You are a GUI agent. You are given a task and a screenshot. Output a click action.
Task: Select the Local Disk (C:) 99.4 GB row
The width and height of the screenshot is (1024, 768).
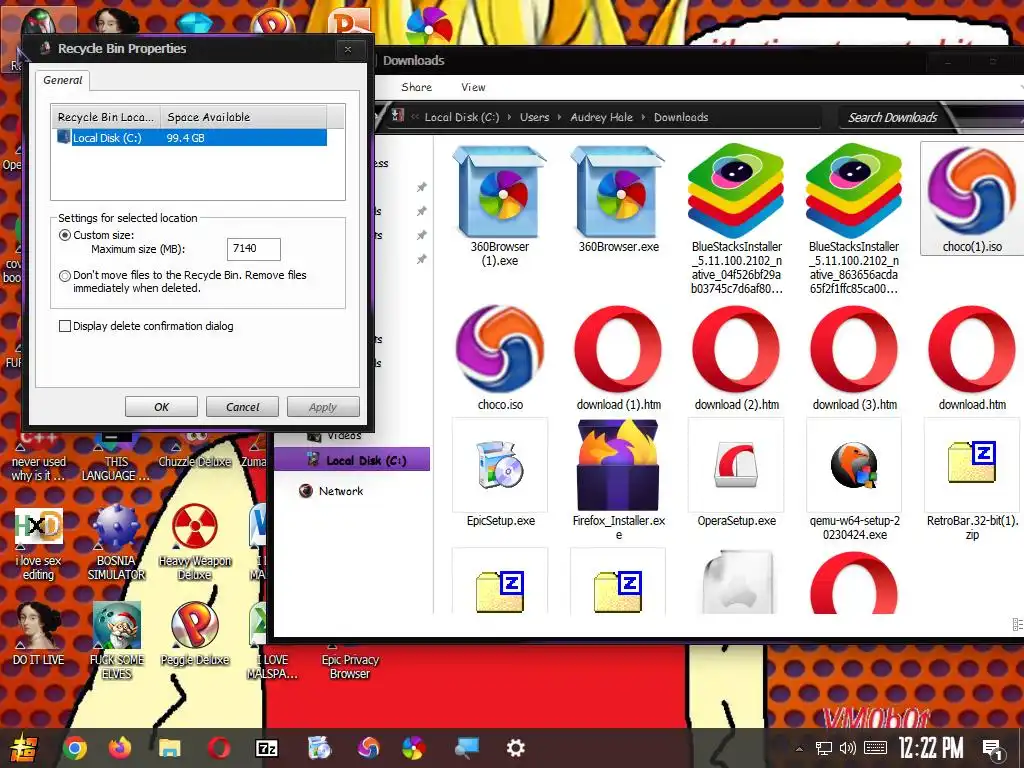click(190, 138)
